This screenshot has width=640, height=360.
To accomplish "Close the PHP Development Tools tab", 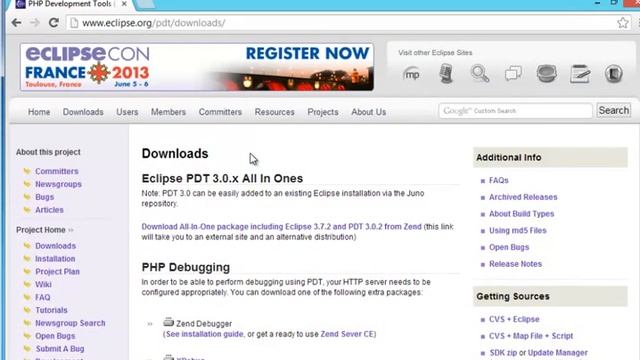I will 124,4.
